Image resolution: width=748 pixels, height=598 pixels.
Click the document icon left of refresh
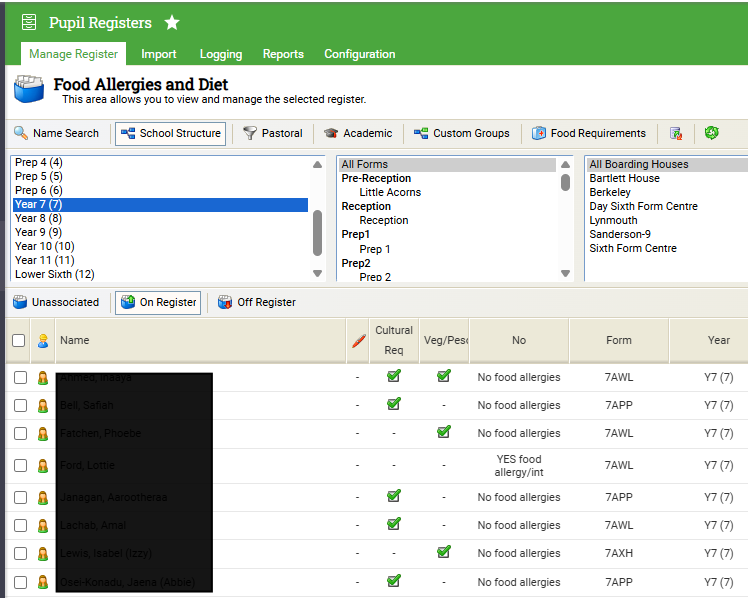676,133
